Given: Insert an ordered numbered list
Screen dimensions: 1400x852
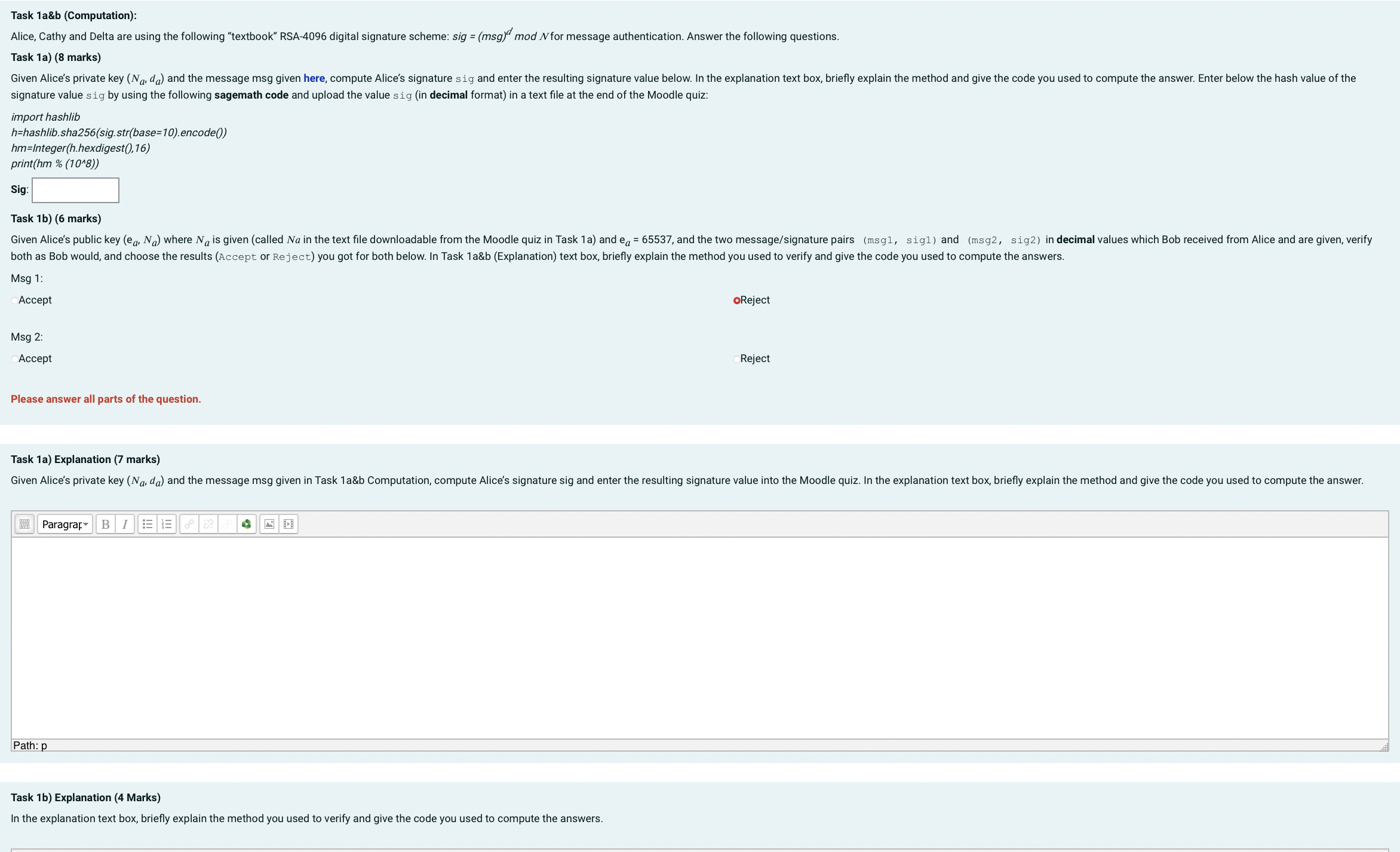Looking at the screenshot, I should point(167,524).
